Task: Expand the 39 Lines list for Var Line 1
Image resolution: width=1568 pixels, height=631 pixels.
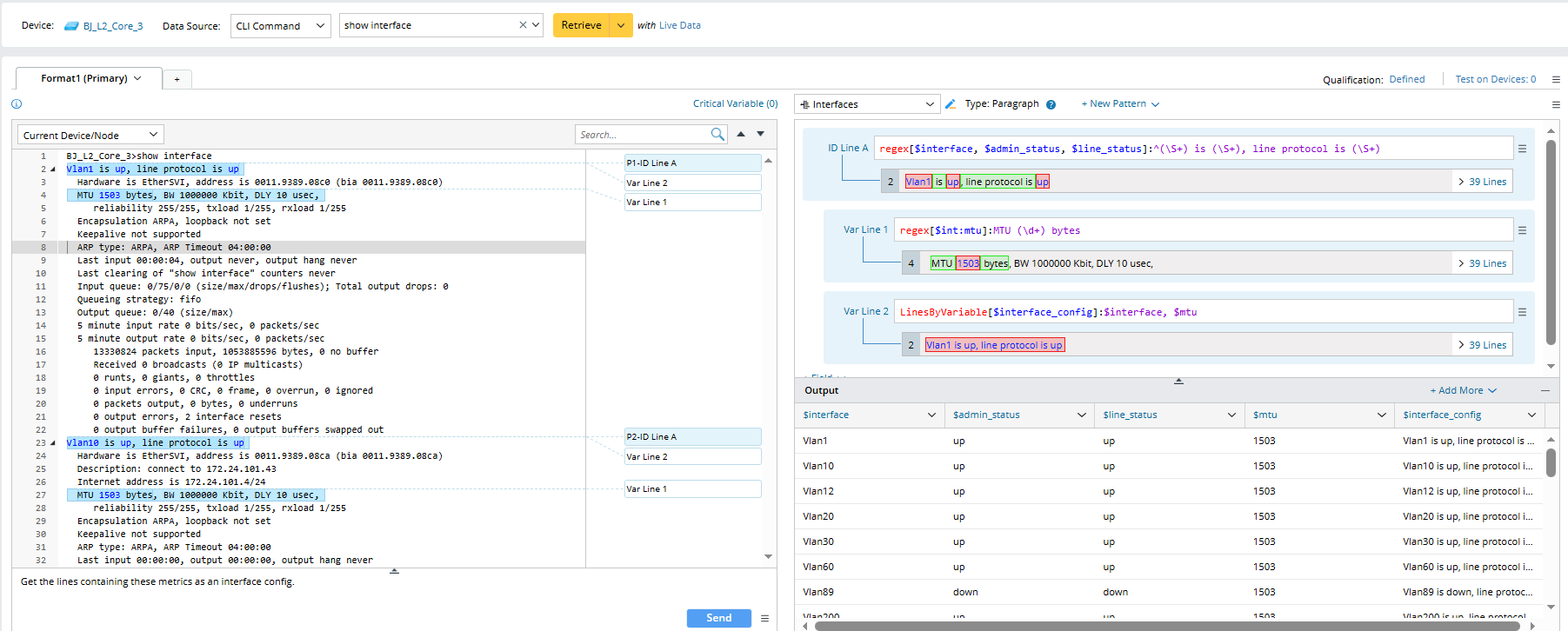Action: click(x=1482, y=263)
